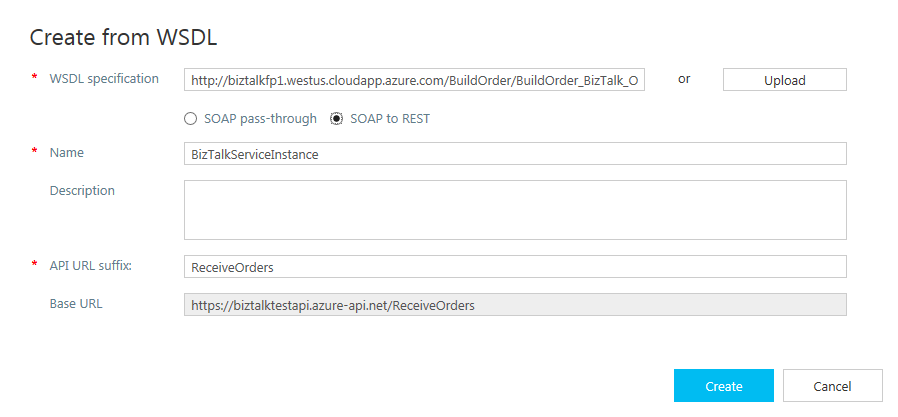Focus the Name field containing BizTalkServiceInstance
898x417 pixels.
[x=515, y=153]
